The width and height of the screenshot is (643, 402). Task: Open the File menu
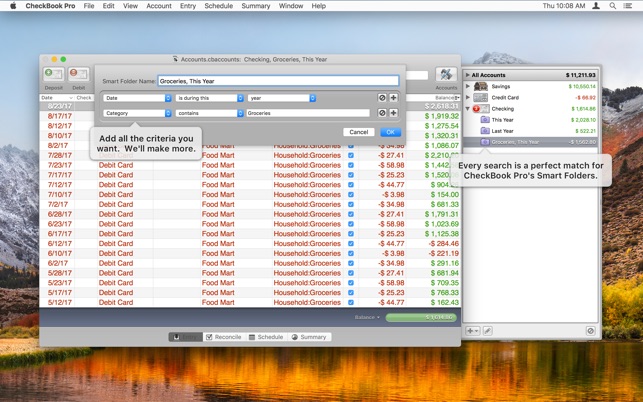click(x=89, y=6)
